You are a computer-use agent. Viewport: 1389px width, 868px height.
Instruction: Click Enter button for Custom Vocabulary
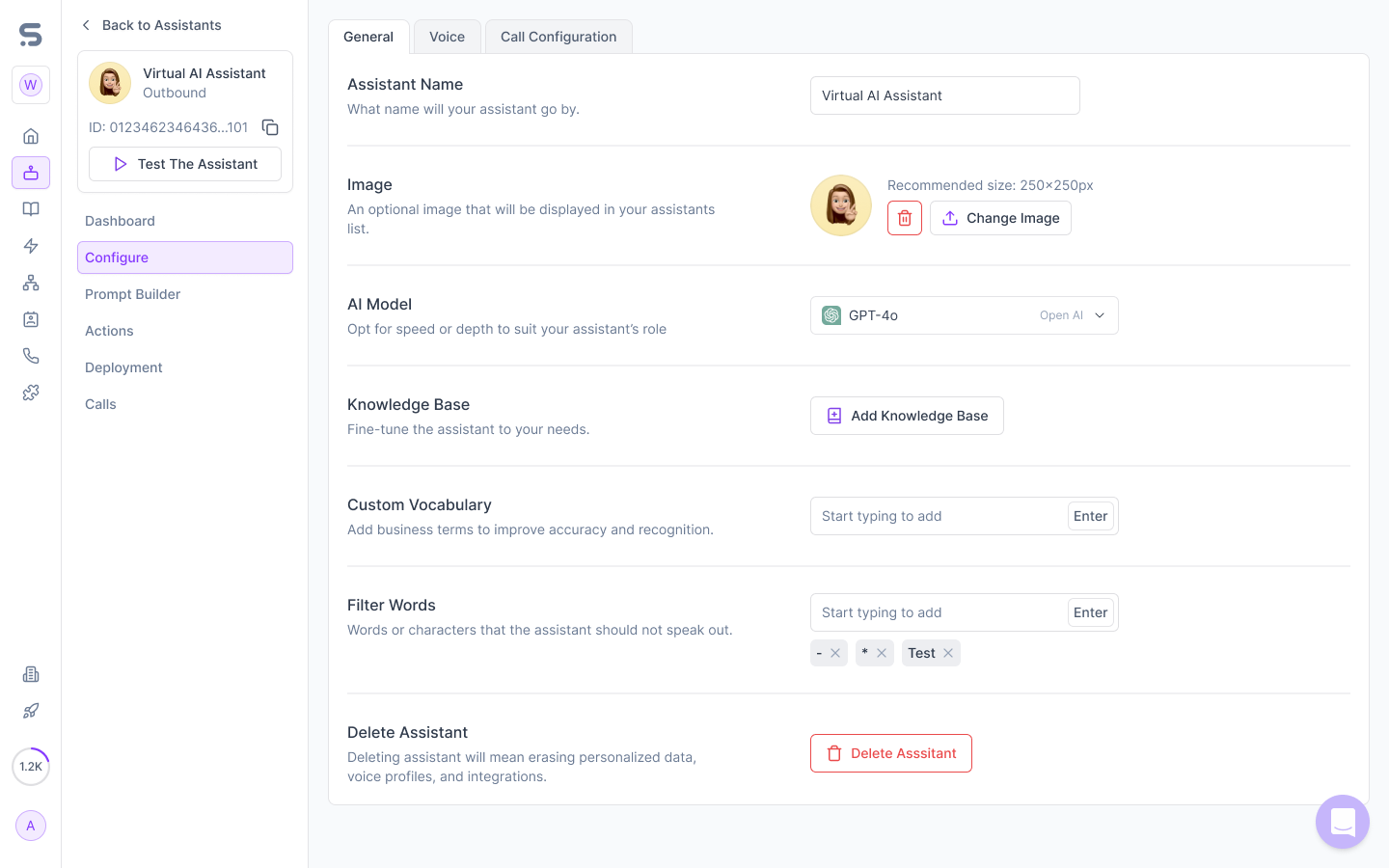[1091, 516]
